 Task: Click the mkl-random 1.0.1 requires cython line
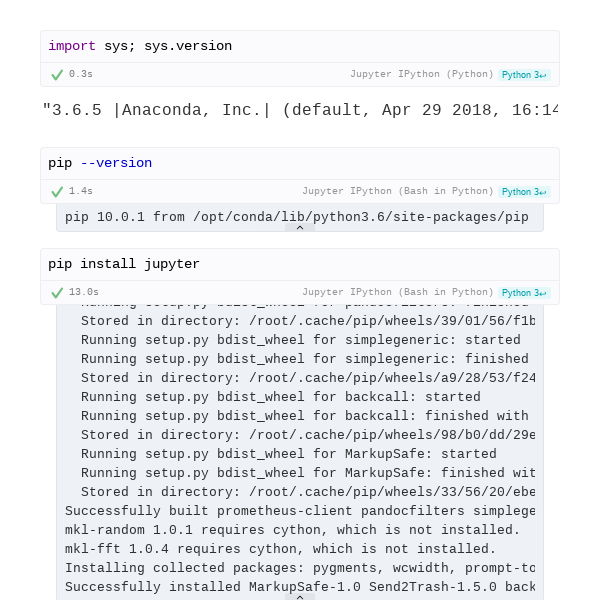292,530
